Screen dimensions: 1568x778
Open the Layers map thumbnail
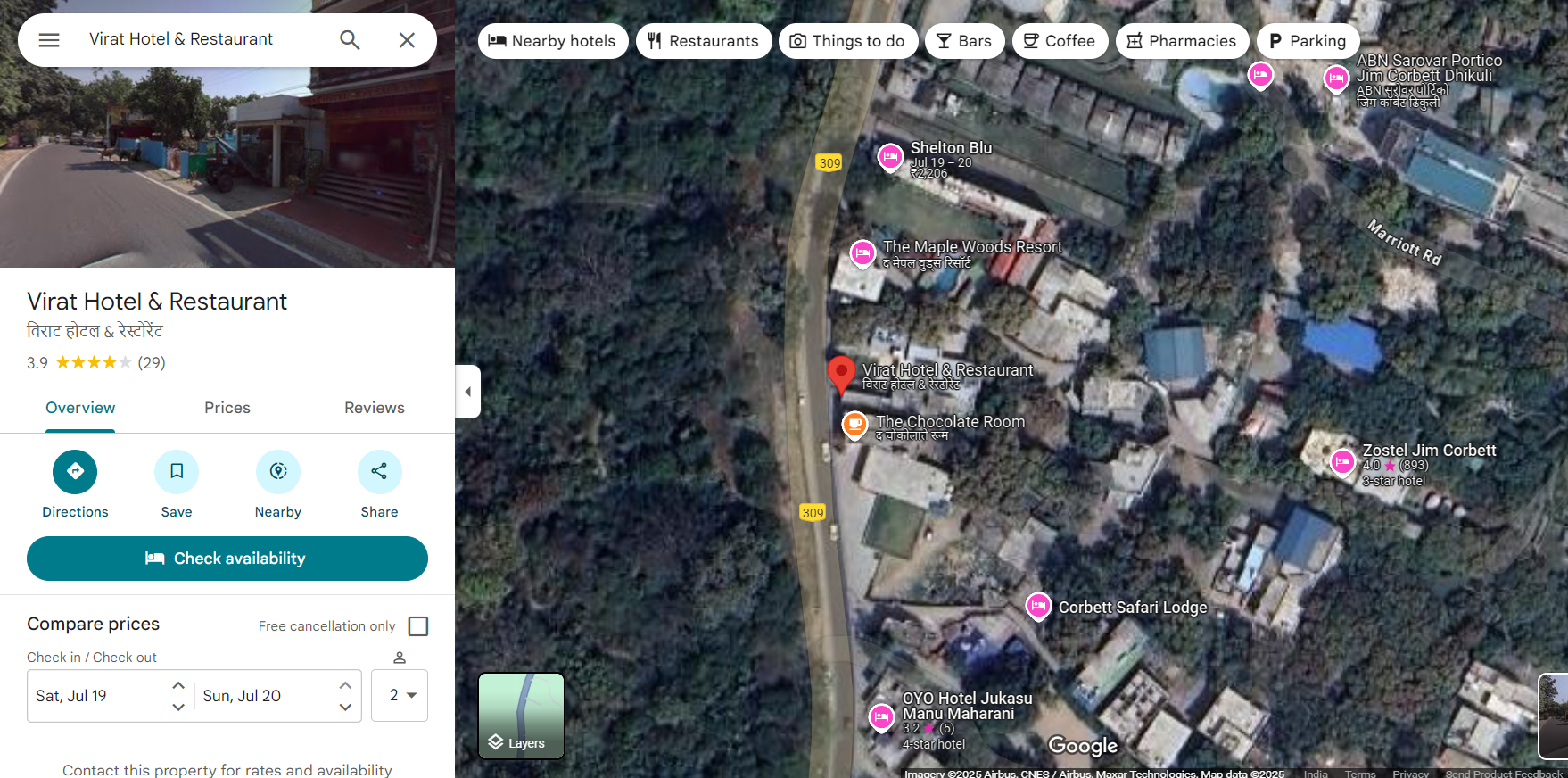point(522,716)
